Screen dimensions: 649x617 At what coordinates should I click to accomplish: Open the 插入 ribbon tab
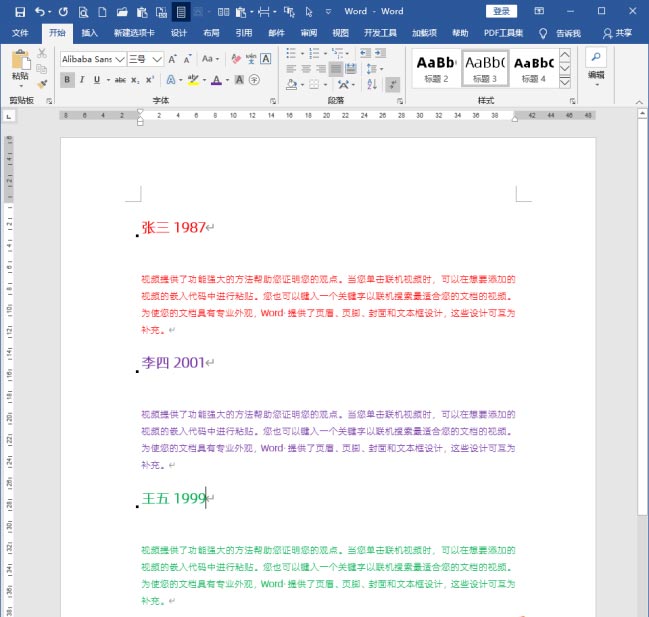pos(90,32)
